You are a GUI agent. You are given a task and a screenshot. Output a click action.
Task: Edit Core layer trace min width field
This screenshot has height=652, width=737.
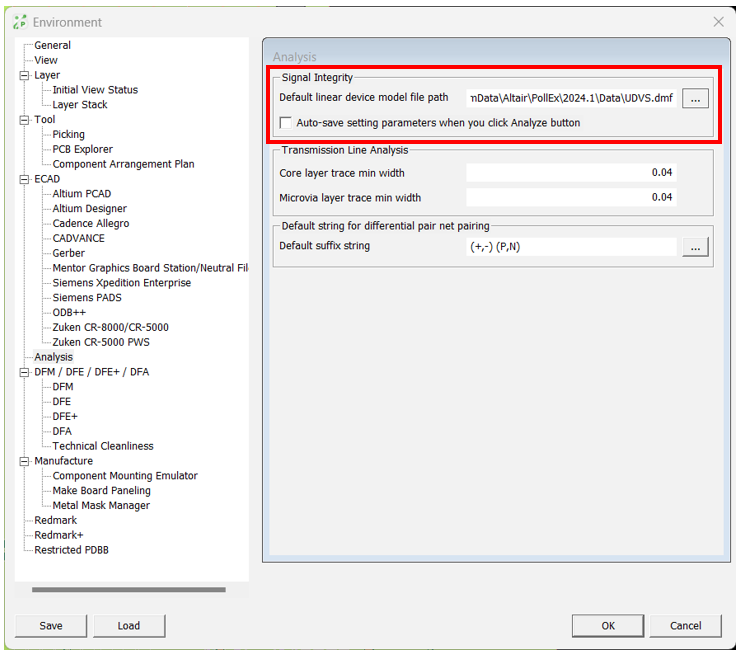571,173
